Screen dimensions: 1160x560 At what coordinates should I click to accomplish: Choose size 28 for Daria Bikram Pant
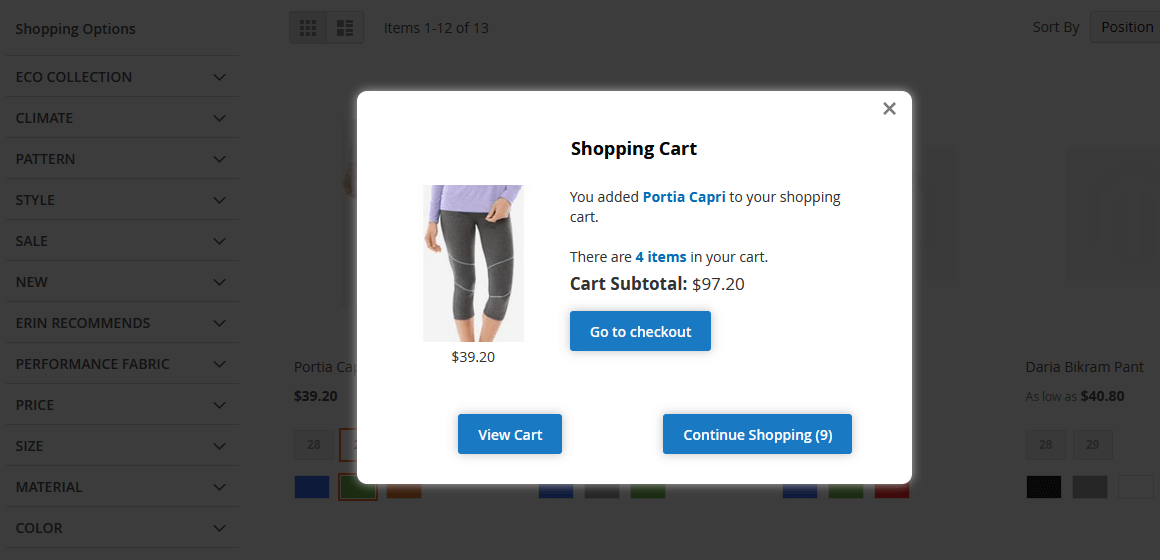pyautogui.click(x=1045, y=445)
